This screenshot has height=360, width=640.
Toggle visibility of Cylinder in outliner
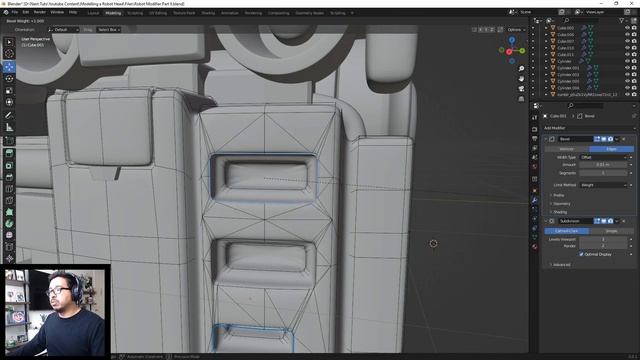click(627, 61)
